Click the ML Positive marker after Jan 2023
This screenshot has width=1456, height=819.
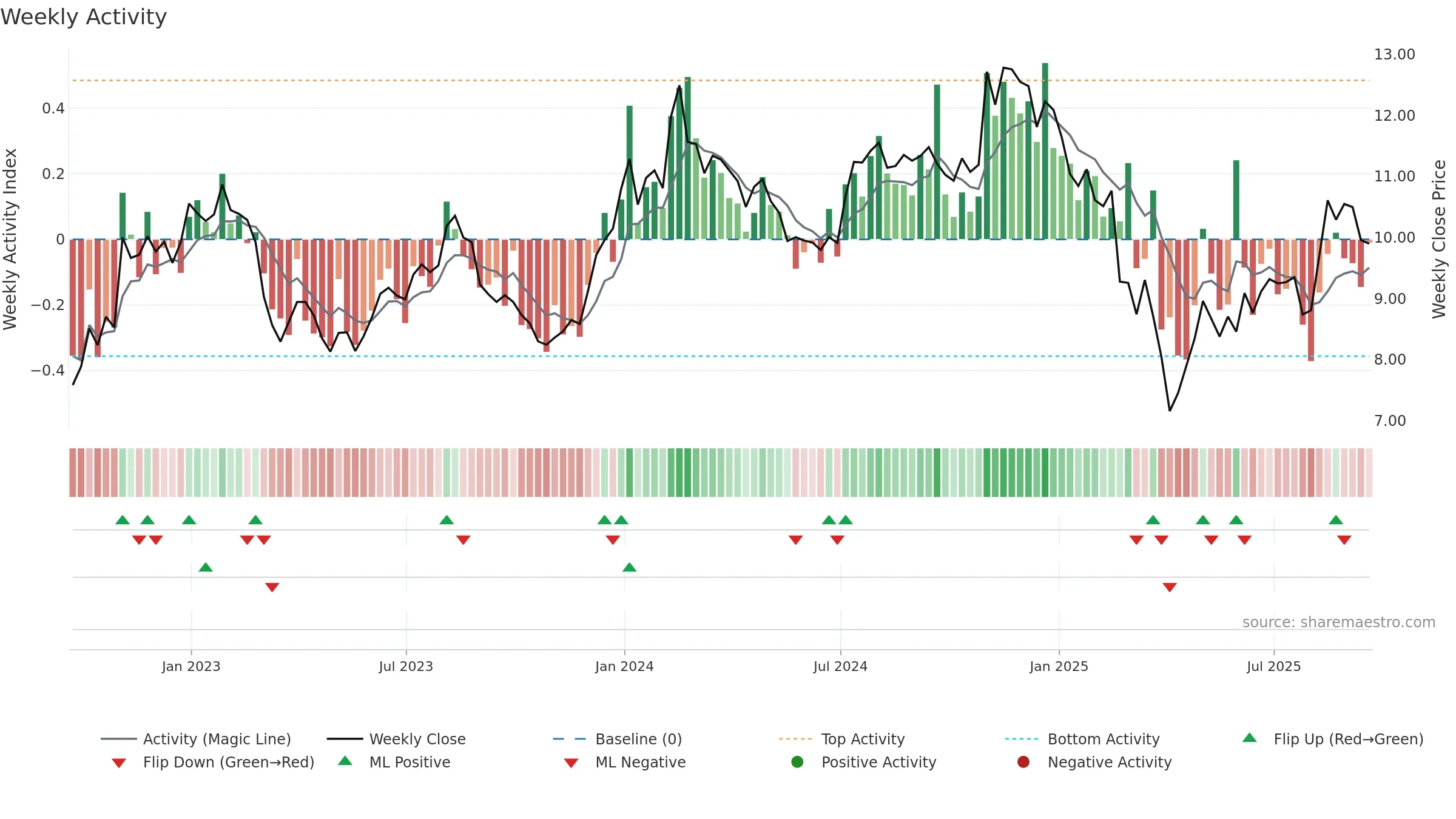(206, 567)
